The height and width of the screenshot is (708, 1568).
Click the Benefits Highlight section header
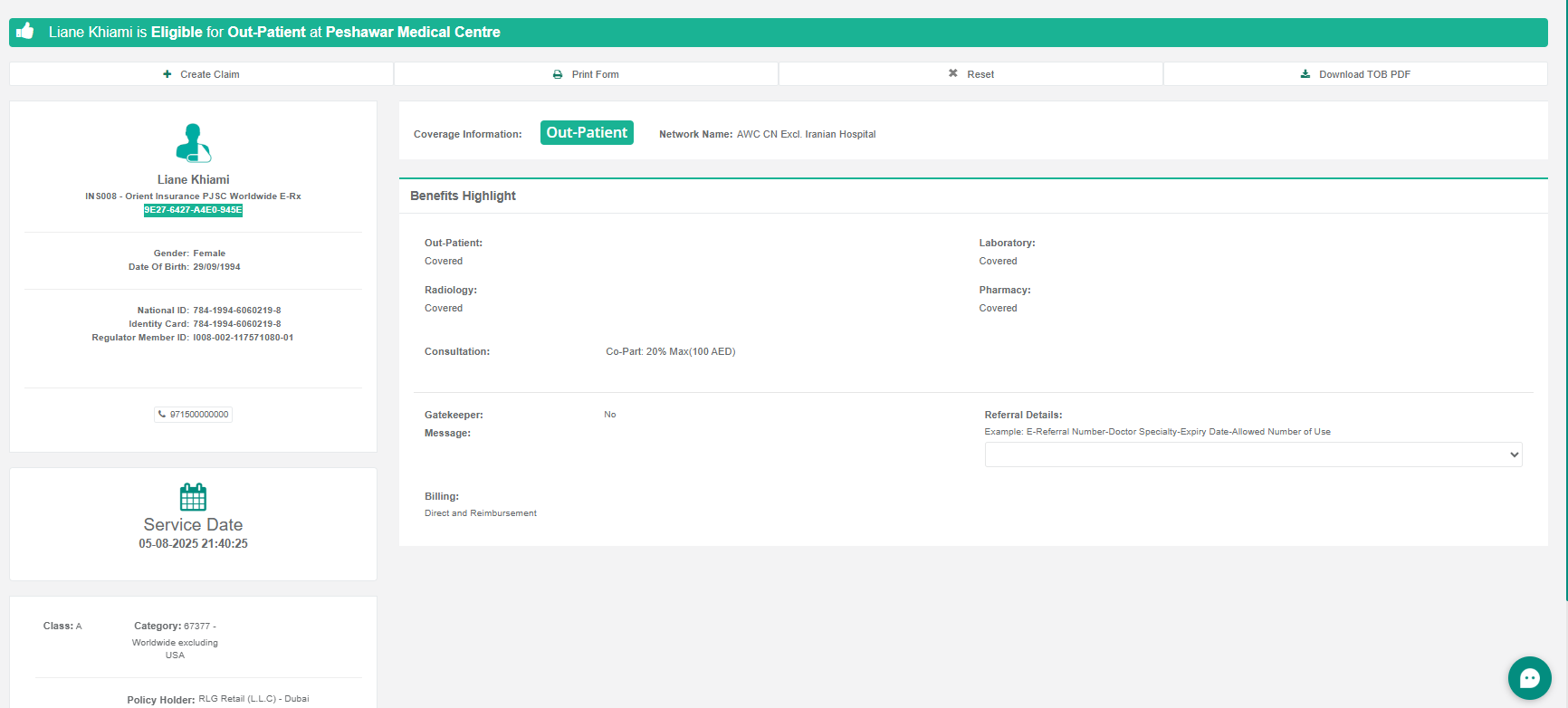coord(463,196)
